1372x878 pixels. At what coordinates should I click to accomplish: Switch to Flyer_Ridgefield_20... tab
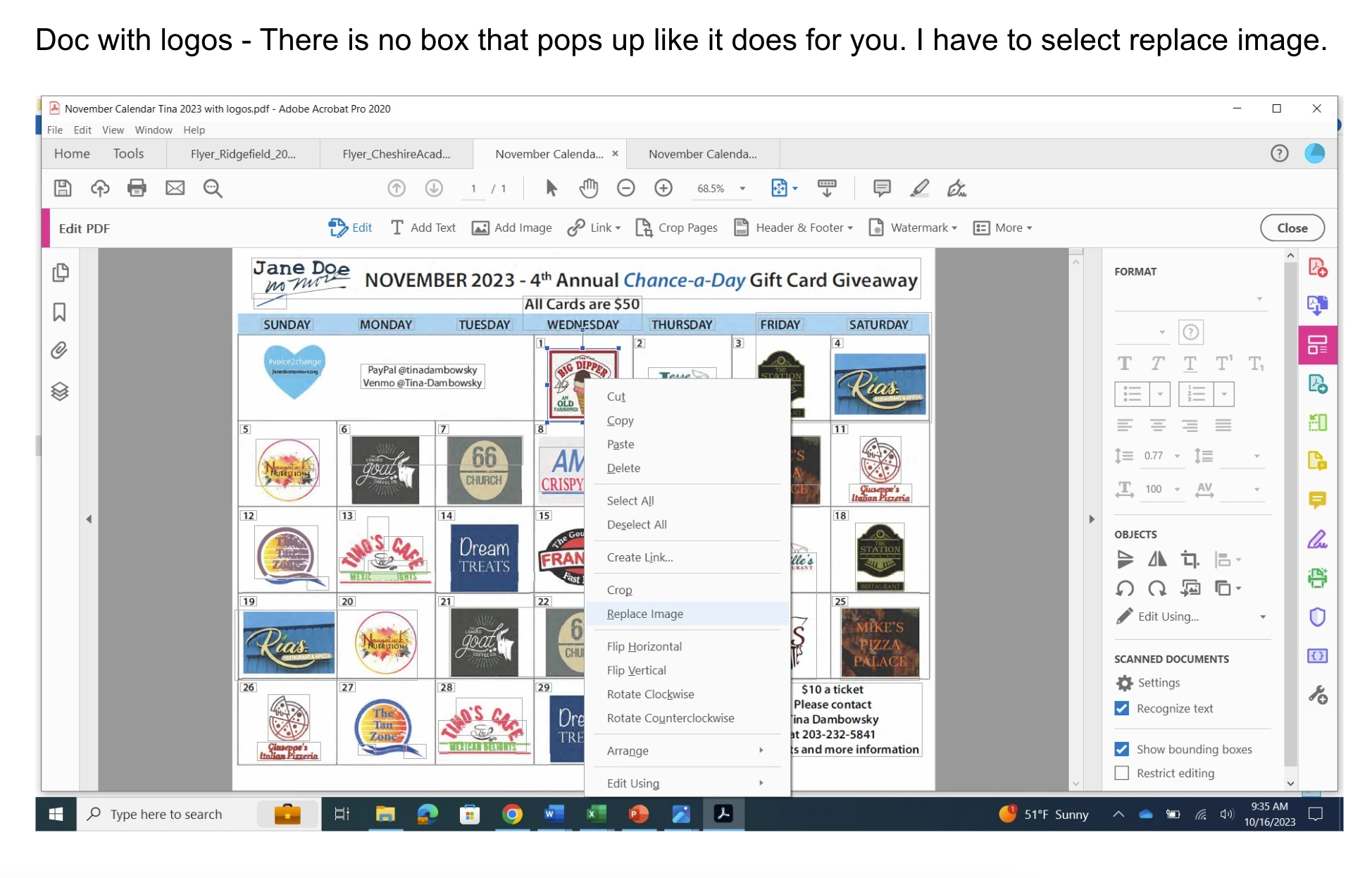243,154
